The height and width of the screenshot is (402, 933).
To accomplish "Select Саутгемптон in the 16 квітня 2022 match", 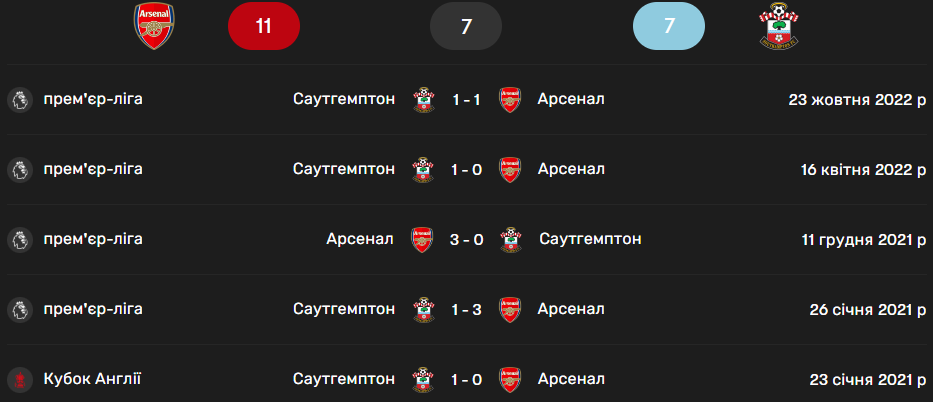I will [x=344, y=169].
